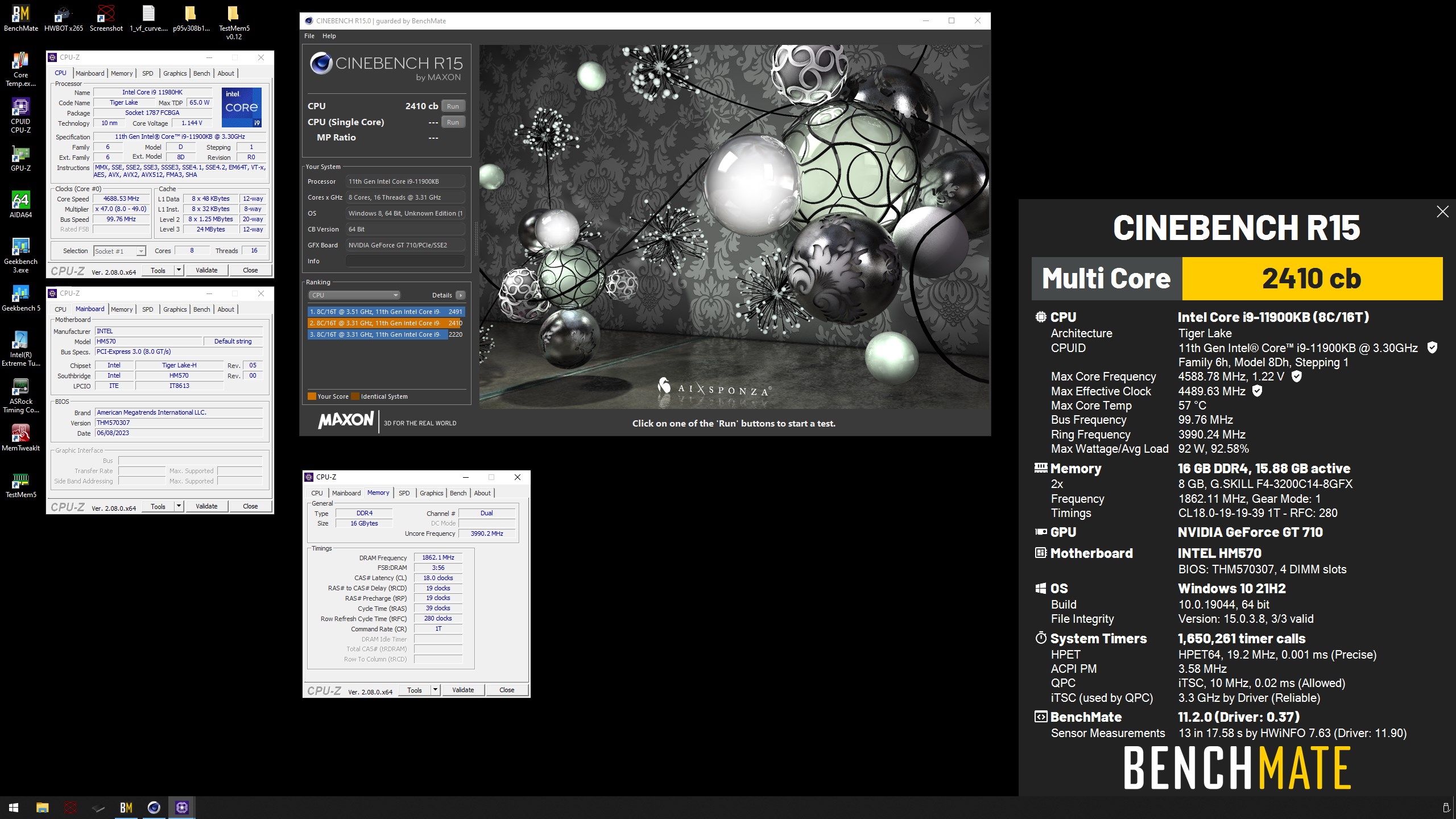Click the red screenshot tool taskbar icon
The width and height of the screenshot is (1456, 819).
point(70,807)
